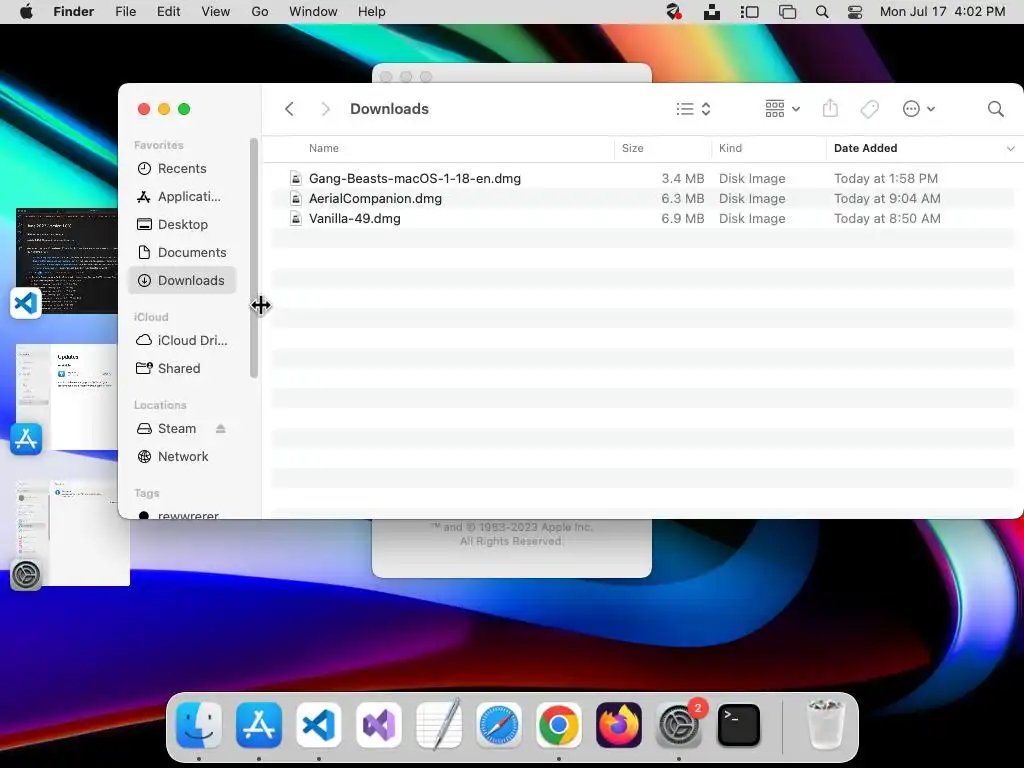The image size is (1024, 768).
Task: Click the Share toolbar icon
Action: tap(830, 108)
